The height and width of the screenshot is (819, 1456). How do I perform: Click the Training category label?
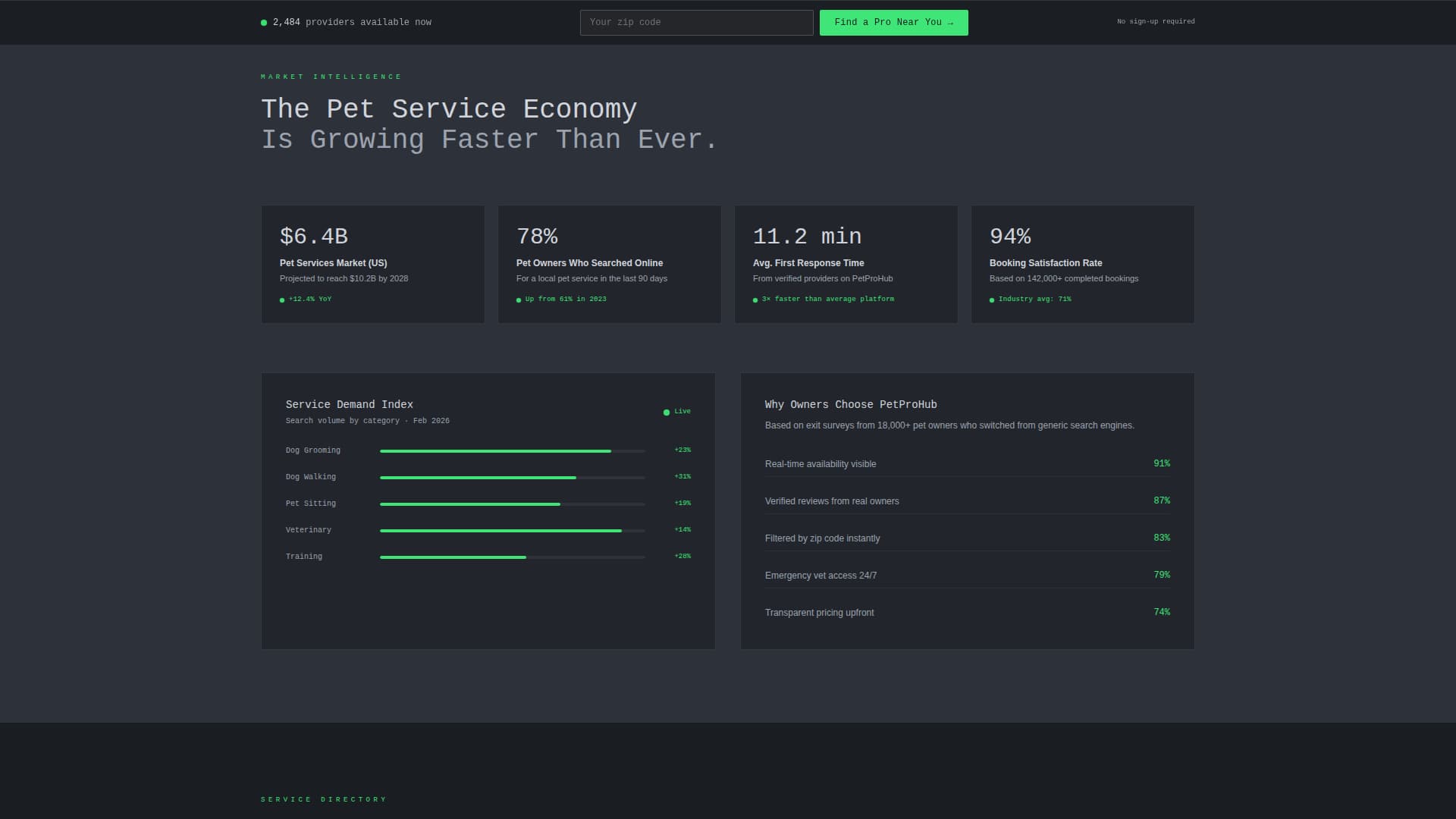[304, 557]
